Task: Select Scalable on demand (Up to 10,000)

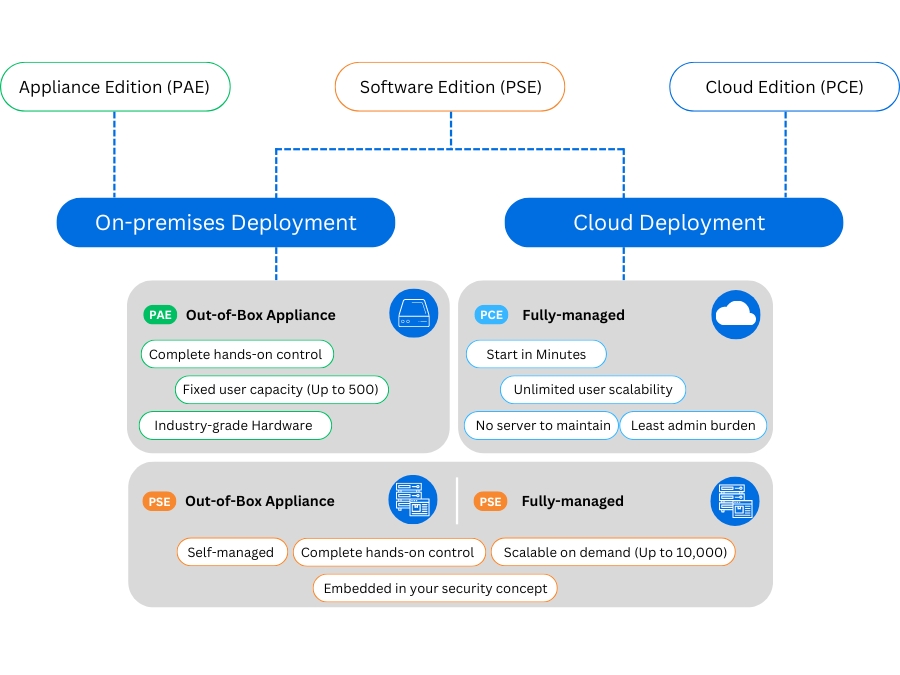Action: [x=613, y=551]
